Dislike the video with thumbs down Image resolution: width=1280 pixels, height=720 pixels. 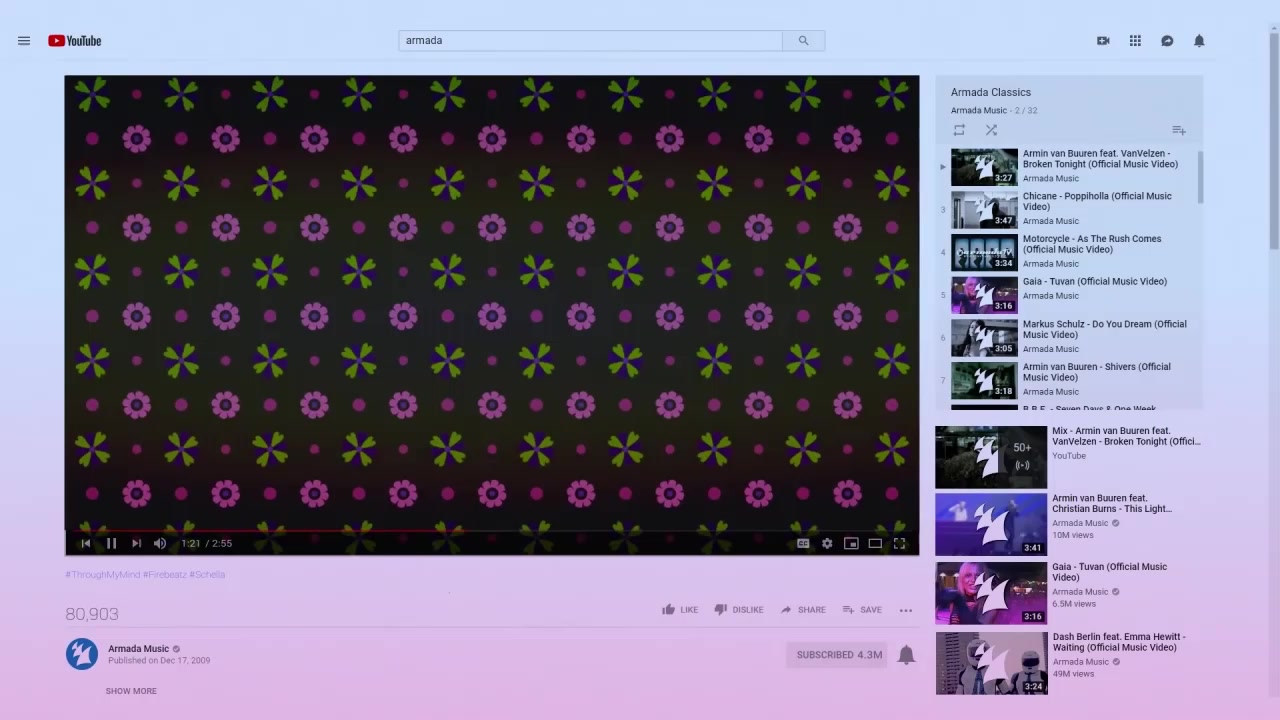tap(738, 610)
